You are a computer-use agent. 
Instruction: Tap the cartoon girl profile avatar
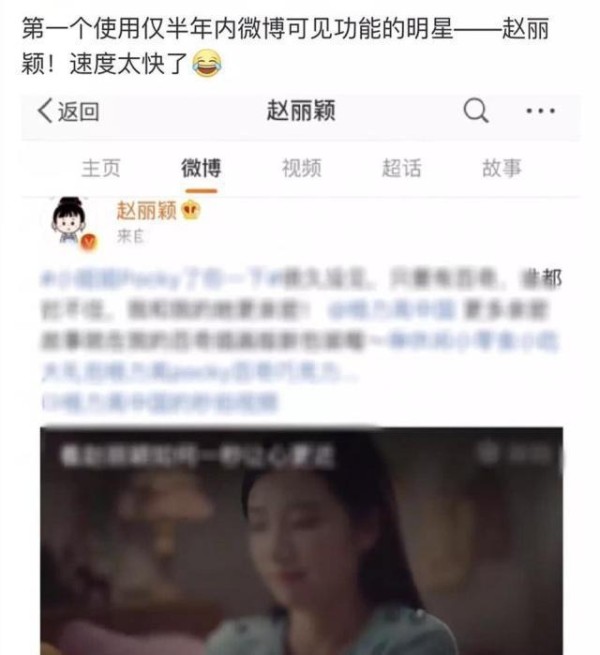pyautogui.click(x=69, y=220)
